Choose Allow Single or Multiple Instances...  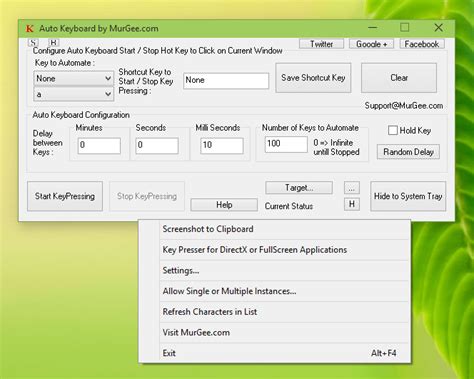(x=275, y=291)
